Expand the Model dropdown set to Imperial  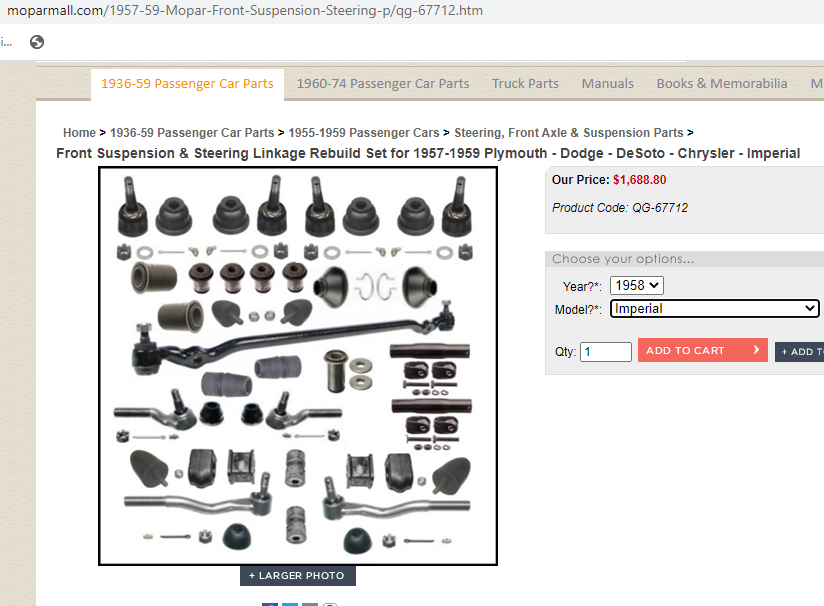(714, 309)
